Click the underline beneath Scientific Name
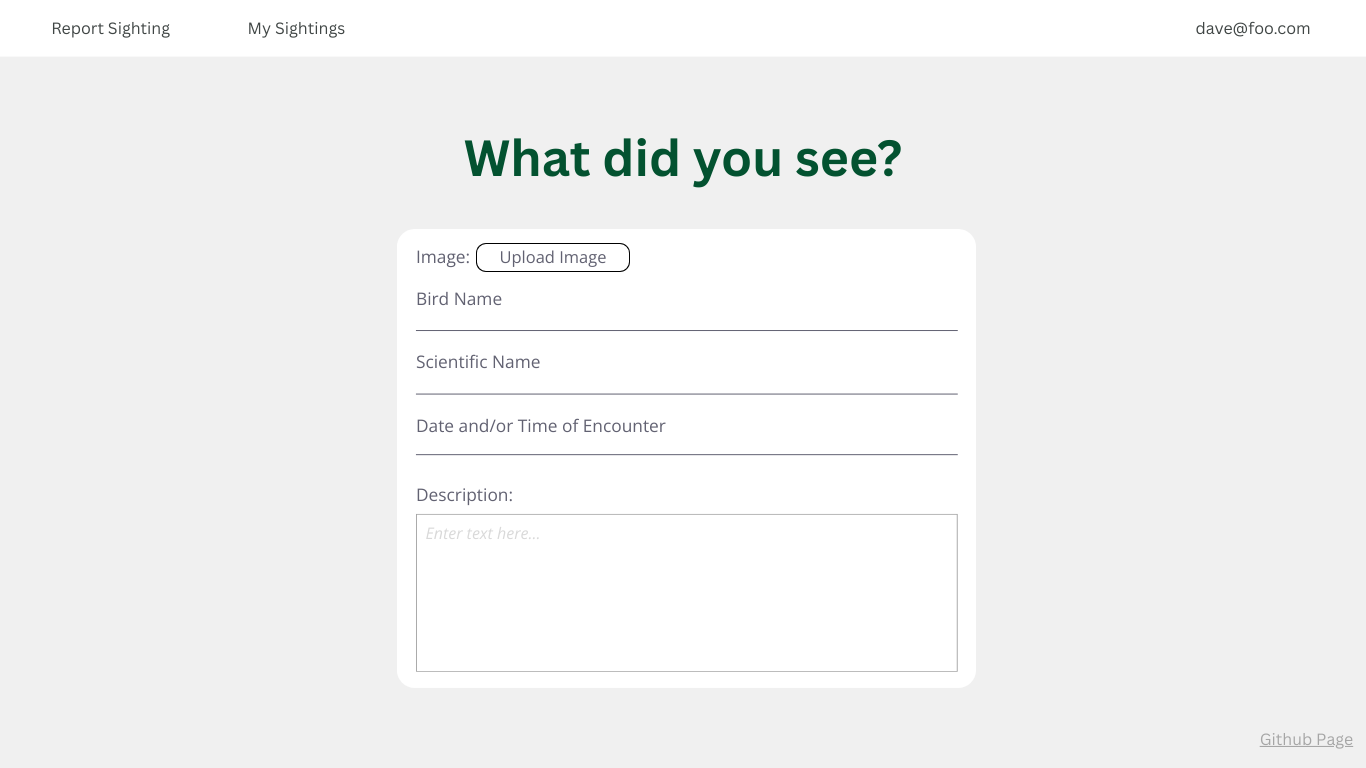This screenshot has height=768, width=1366. (x=686, y=394)
